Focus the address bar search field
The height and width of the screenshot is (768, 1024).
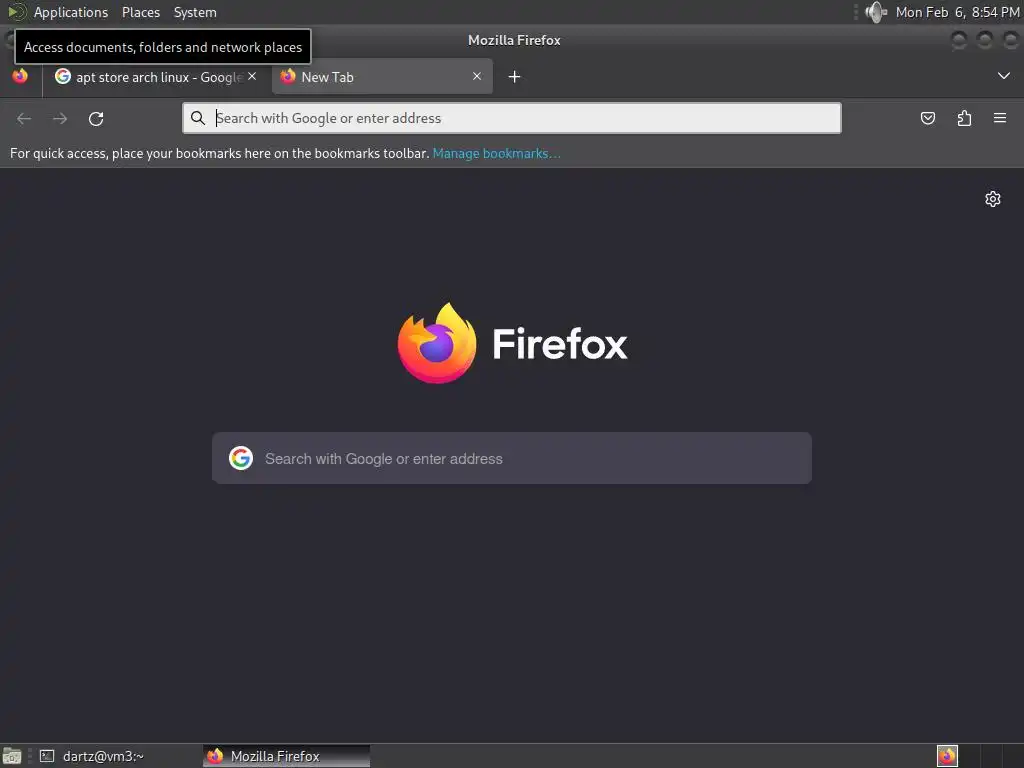512,118
